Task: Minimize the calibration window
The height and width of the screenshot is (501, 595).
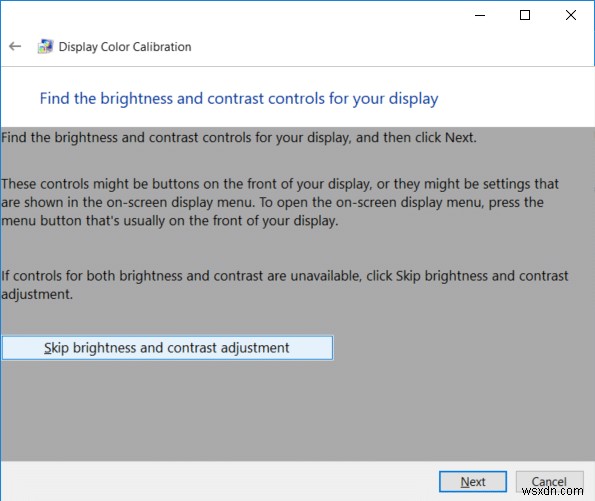Action: click(x=480, y=15)
